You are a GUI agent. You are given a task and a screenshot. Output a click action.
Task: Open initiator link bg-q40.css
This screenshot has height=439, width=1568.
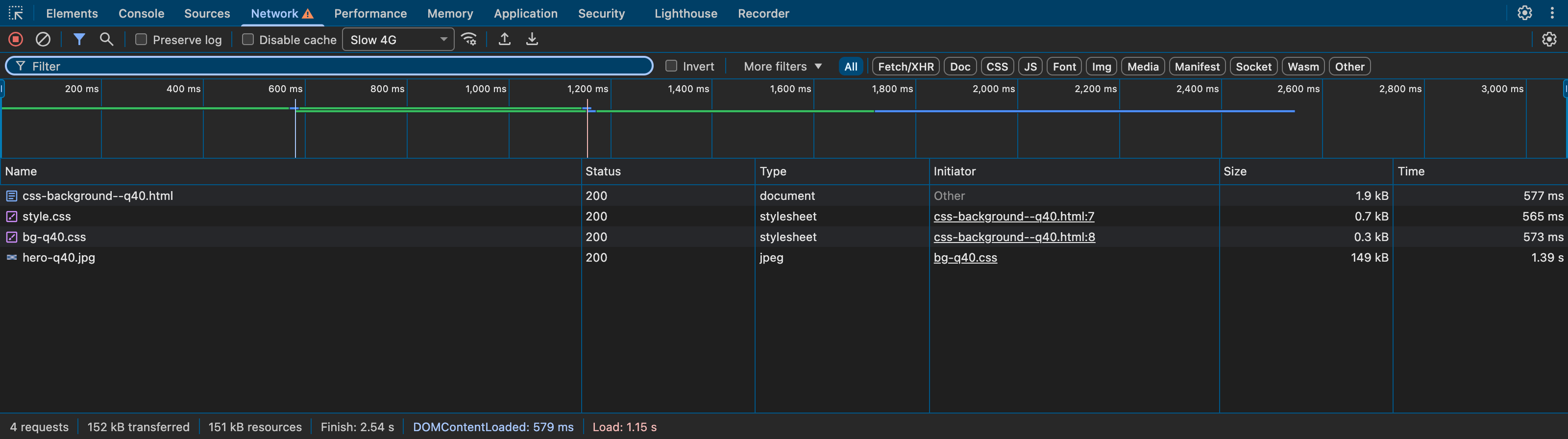click(965, 258)
